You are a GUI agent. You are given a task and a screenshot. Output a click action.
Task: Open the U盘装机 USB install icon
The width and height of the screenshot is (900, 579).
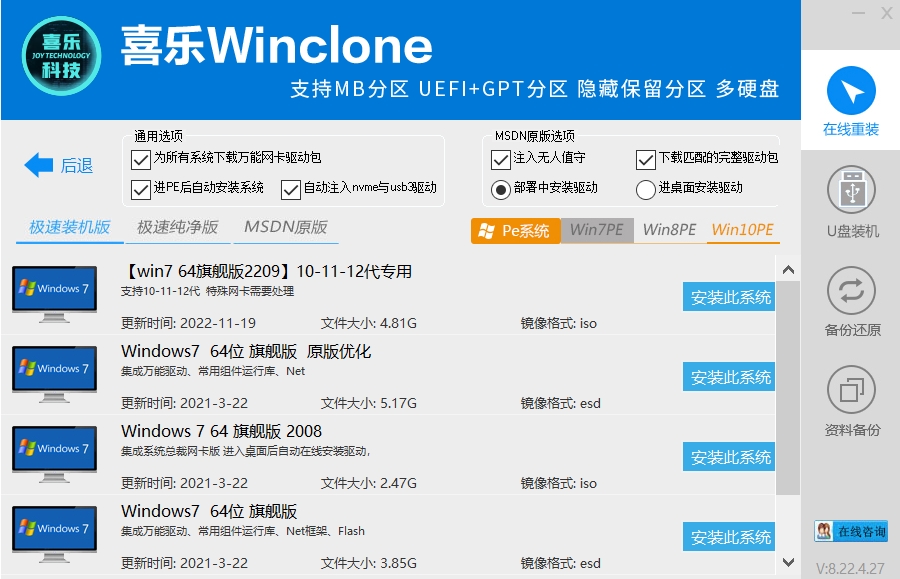click(851, 190)
